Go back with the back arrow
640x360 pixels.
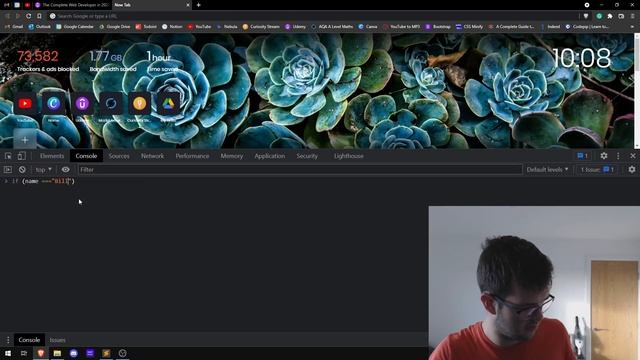click(7, 16)
